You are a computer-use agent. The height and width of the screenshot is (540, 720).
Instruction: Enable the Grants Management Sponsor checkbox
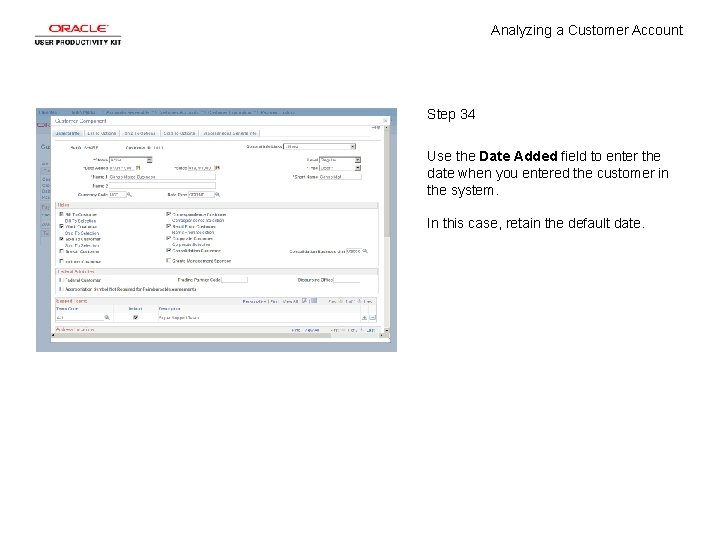click(x=169, y=260)
